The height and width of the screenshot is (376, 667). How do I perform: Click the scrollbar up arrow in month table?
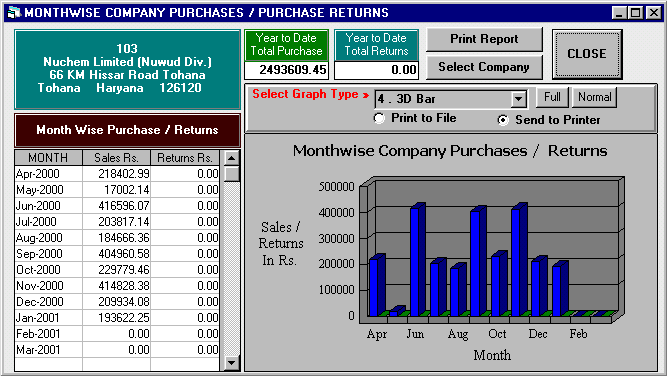231,158
